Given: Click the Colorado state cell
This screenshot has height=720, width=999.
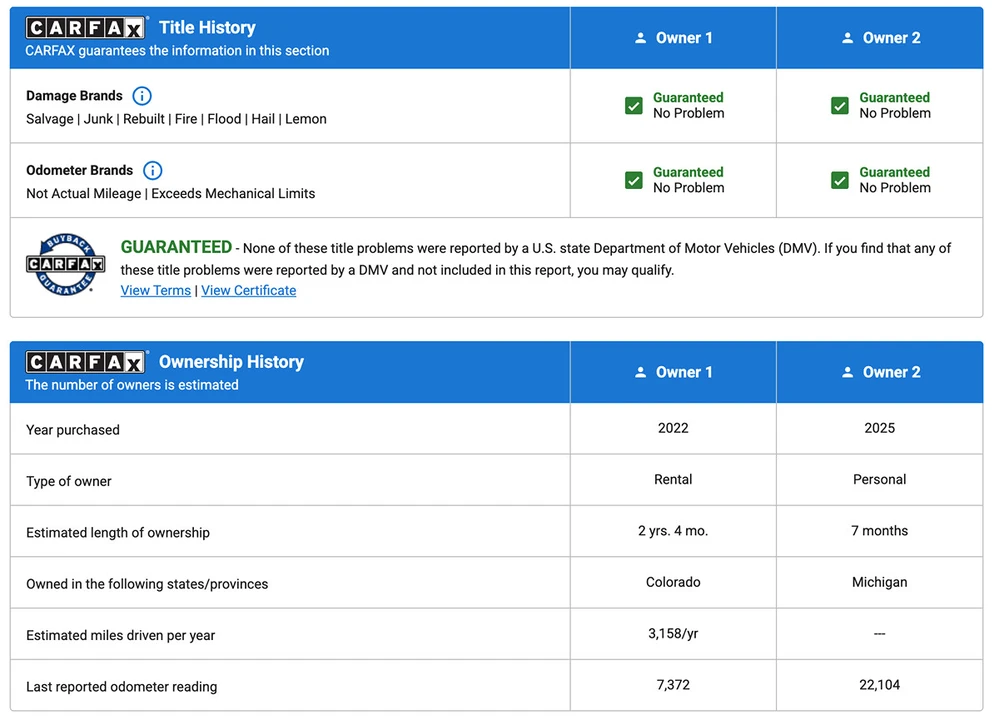Looking at the screenshot, I should pos(673,582).
